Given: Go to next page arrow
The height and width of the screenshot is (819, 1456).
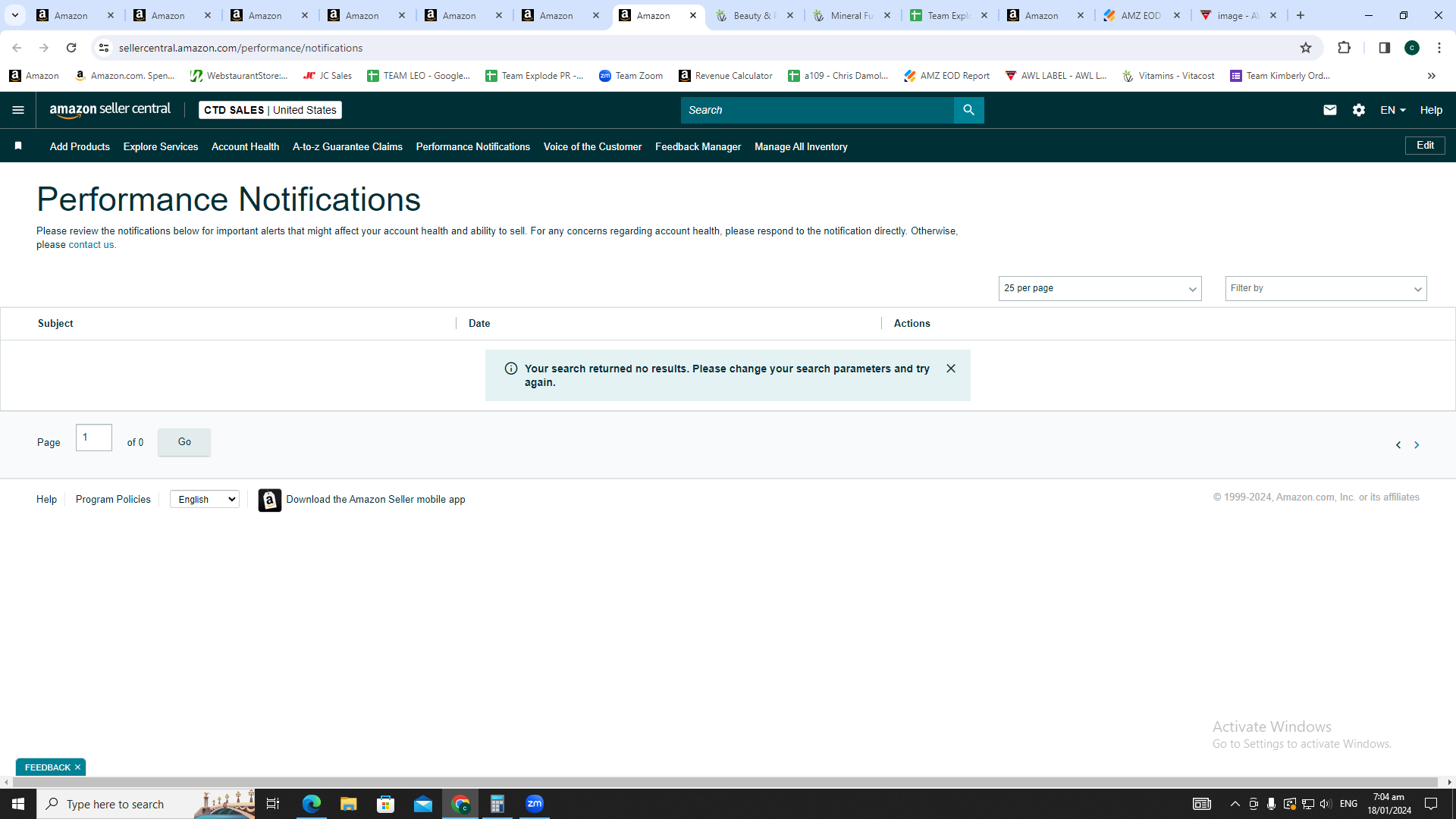Looking at the screenshot, I should pos(1417,445).
